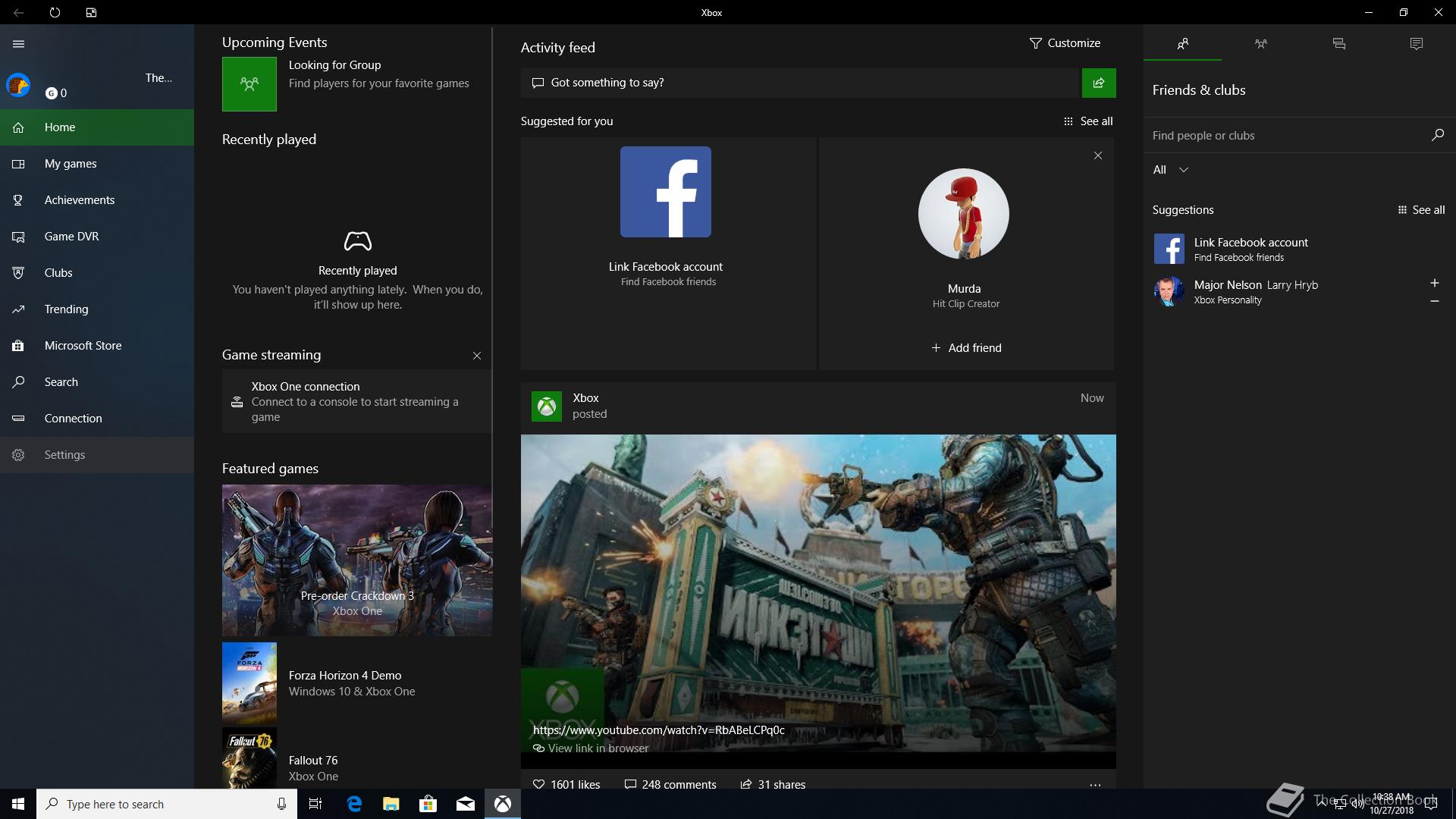Open Fallout 76 cover art
The width and height of the screenshot is (1456, 819).
(249, 758)
